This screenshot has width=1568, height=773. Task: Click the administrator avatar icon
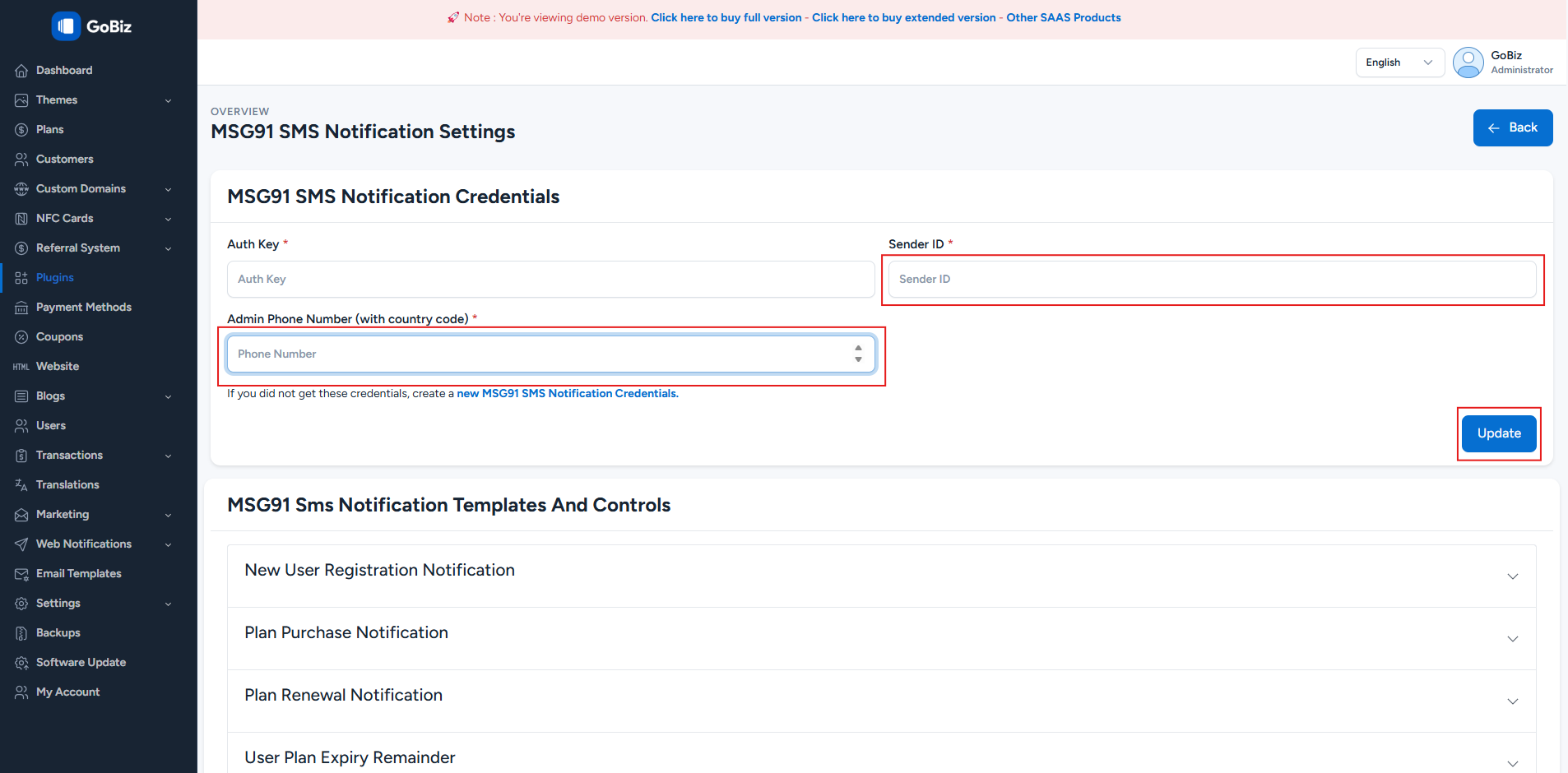pos(1468,62)
